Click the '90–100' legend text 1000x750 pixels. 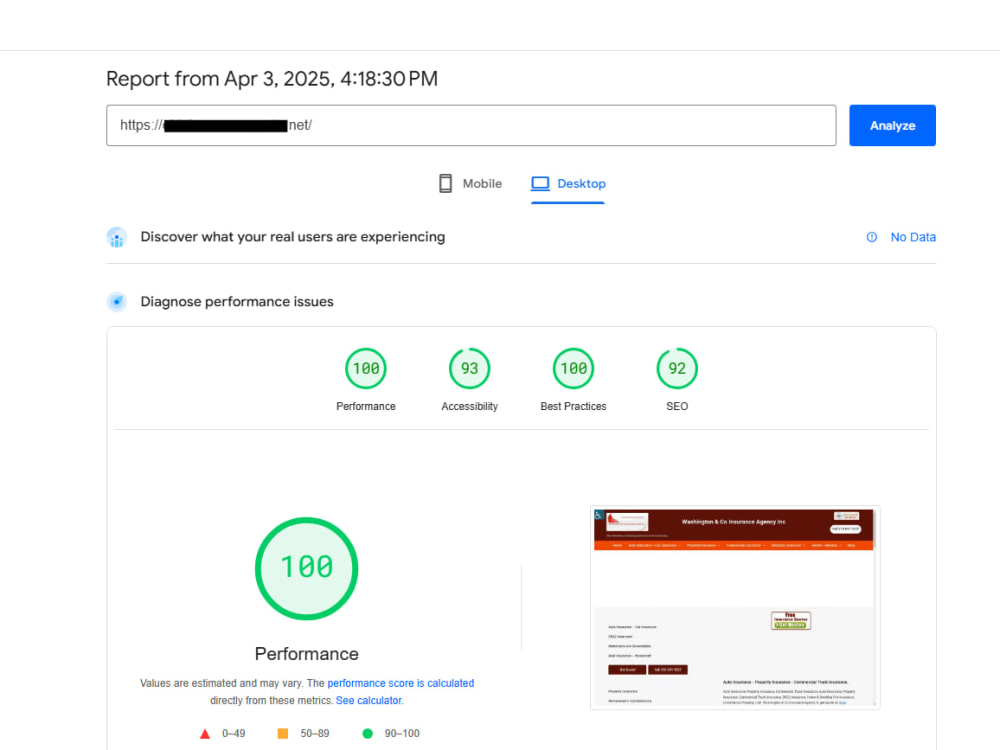coord(402,733)
